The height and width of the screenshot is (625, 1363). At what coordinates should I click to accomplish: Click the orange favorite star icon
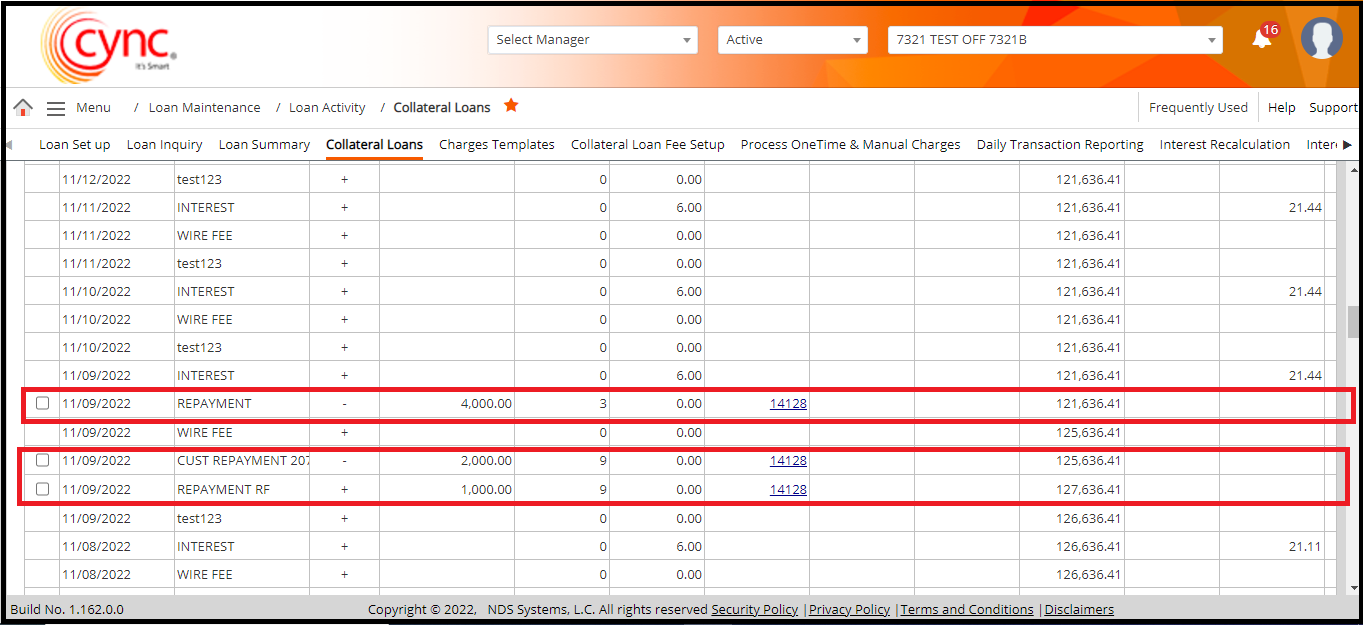[x=511, y=106]
